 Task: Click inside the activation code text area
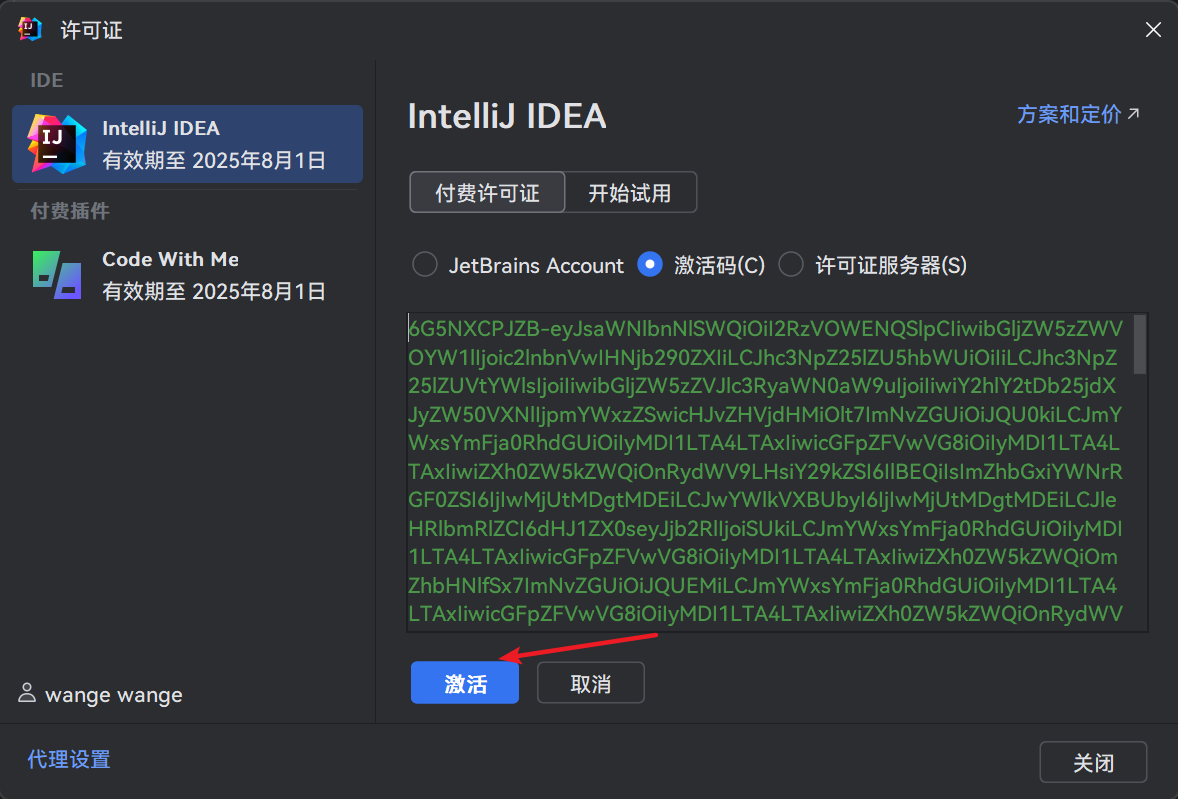point(765,471)
